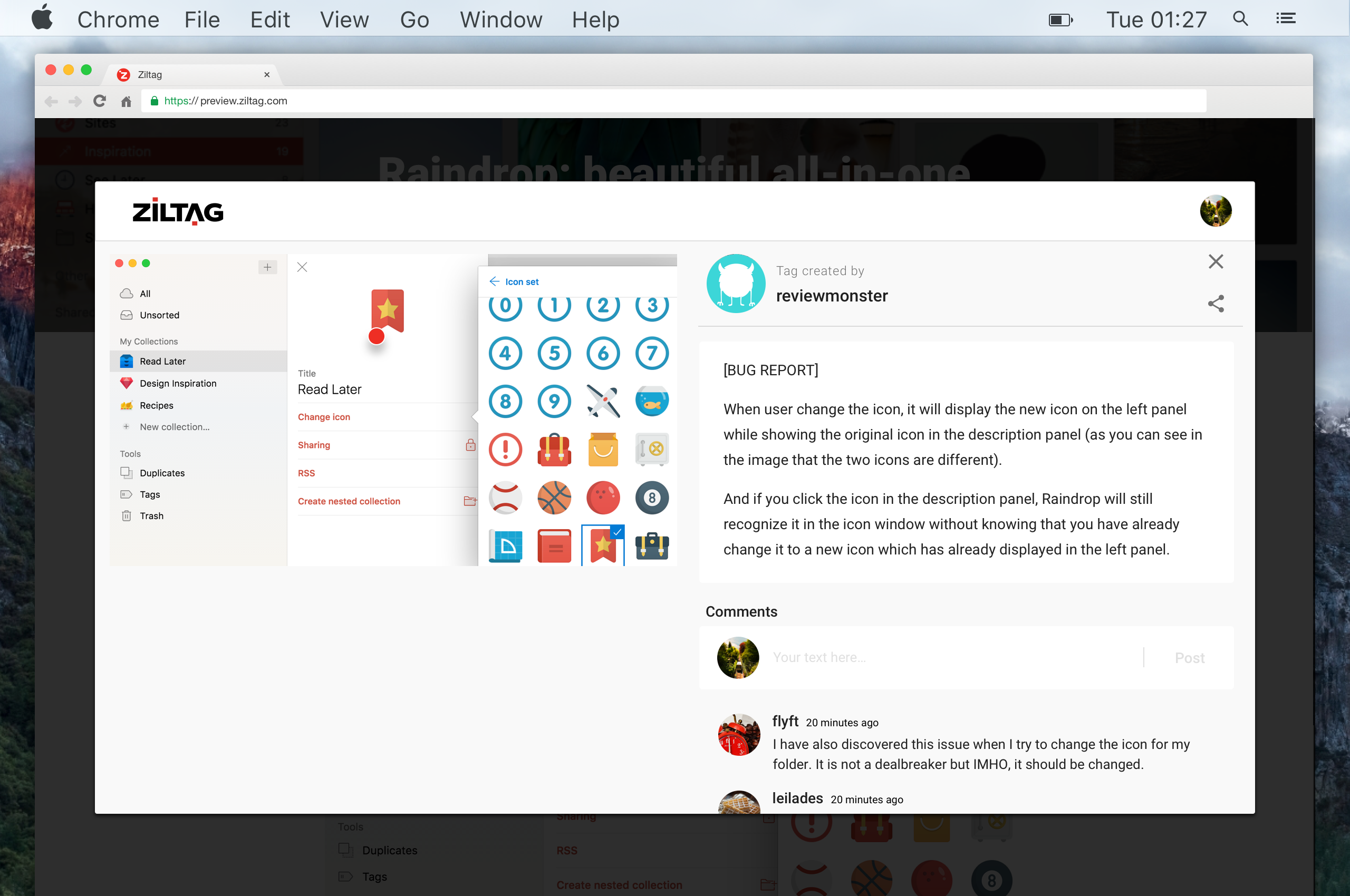Choose the basketball icon
This screenshot has height=896, width=1350.
tap(554, 498)
